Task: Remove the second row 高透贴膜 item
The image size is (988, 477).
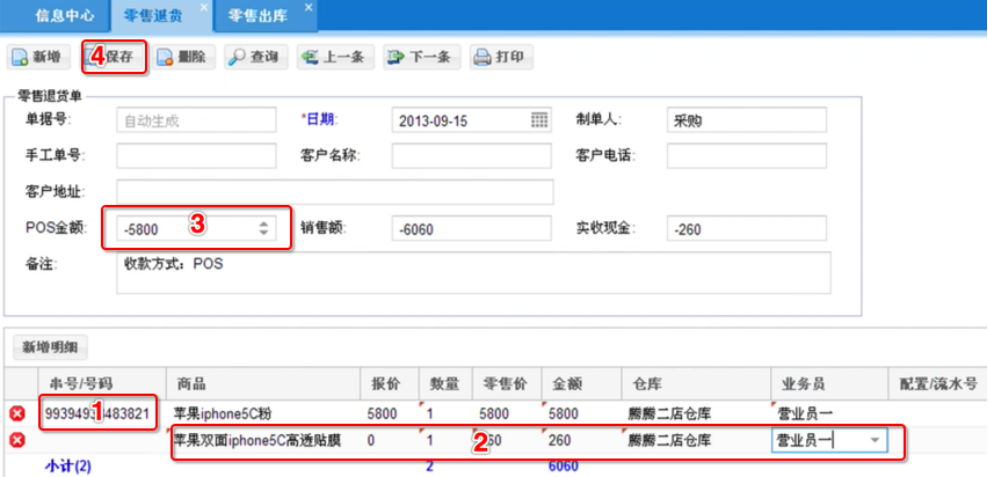Action: pos(17,440)
